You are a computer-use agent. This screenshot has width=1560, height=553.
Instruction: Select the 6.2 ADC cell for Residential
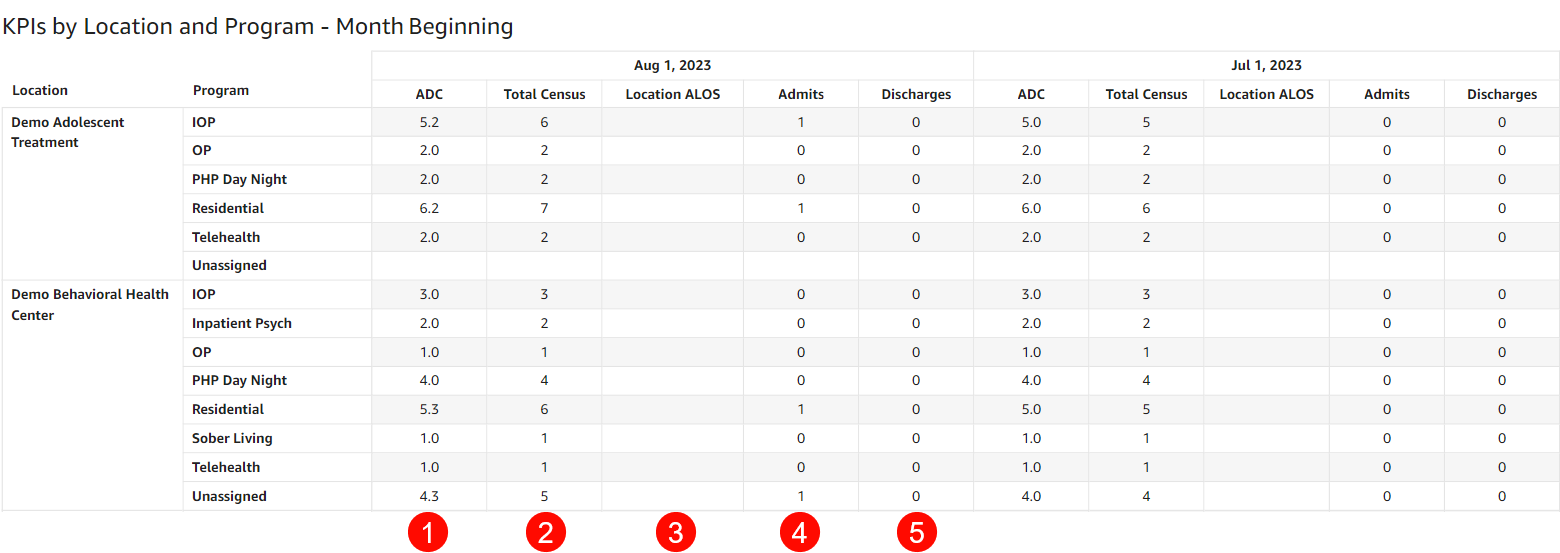[x=429, y=208]
